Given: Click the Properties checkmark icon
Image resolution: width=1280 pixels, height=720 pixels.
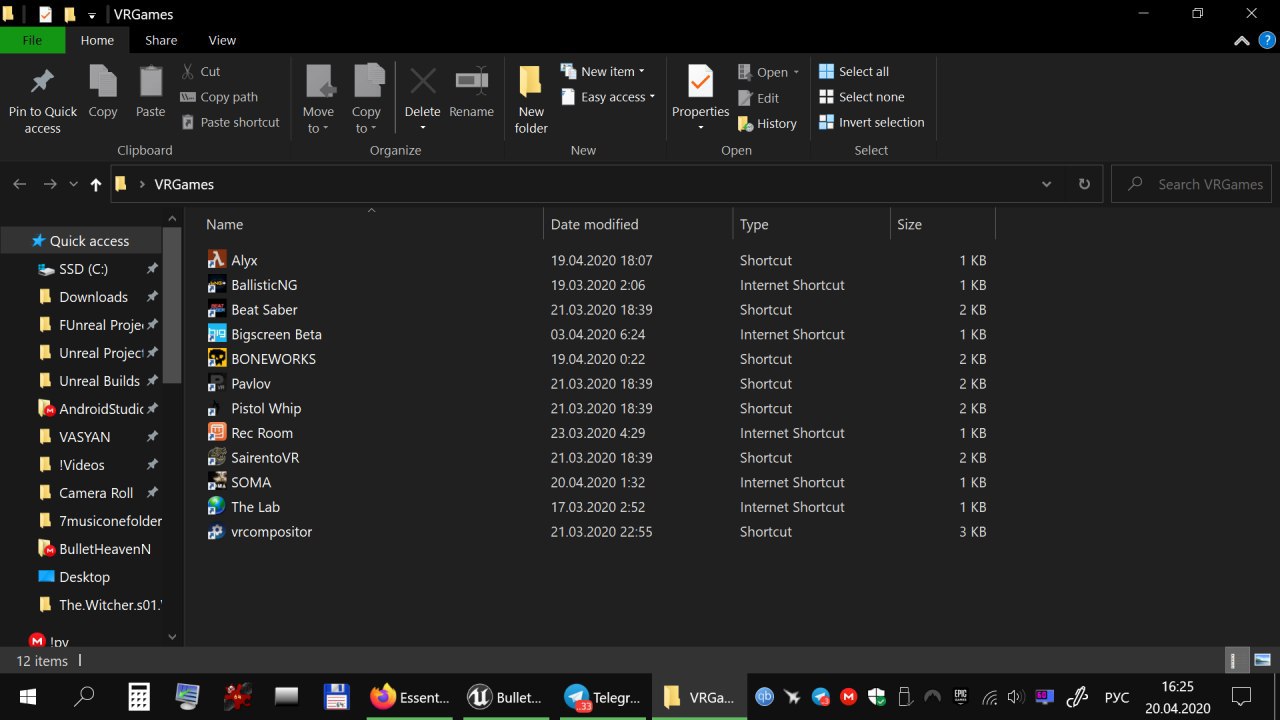Looking at the screenshot, I should [700, 81].
